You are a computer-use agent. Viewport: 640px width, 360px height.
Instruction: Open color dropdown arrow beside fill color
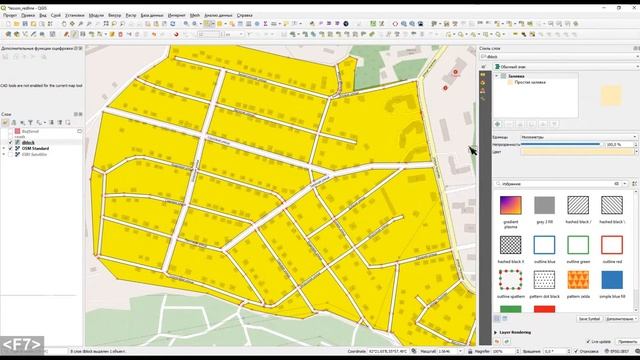point(636,151)
